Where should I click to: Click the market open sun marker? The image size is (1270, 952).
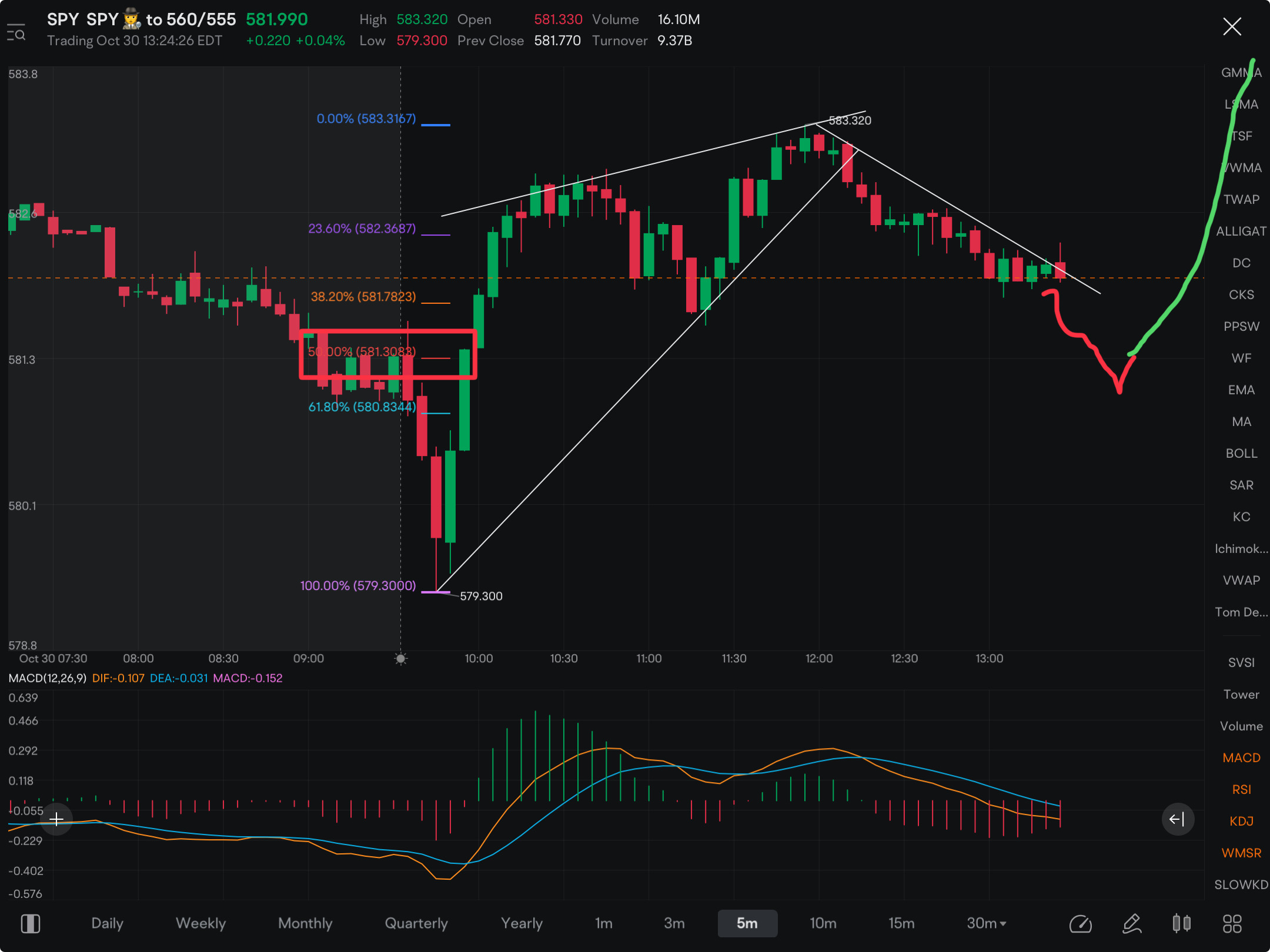(x=401, y=659)
